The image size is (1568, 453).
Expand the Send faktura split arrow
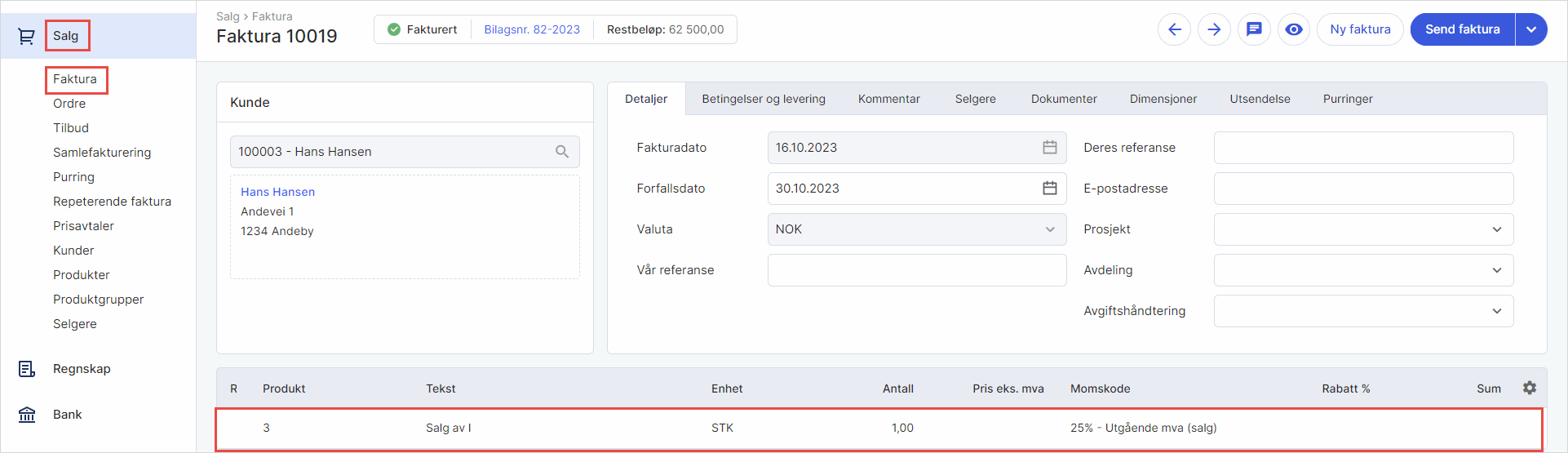[x=1531, y=29]
